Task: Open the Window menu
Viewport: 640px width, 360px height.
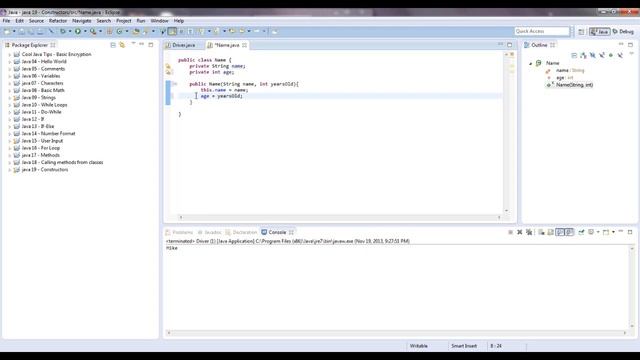Action: pos(159,21)
